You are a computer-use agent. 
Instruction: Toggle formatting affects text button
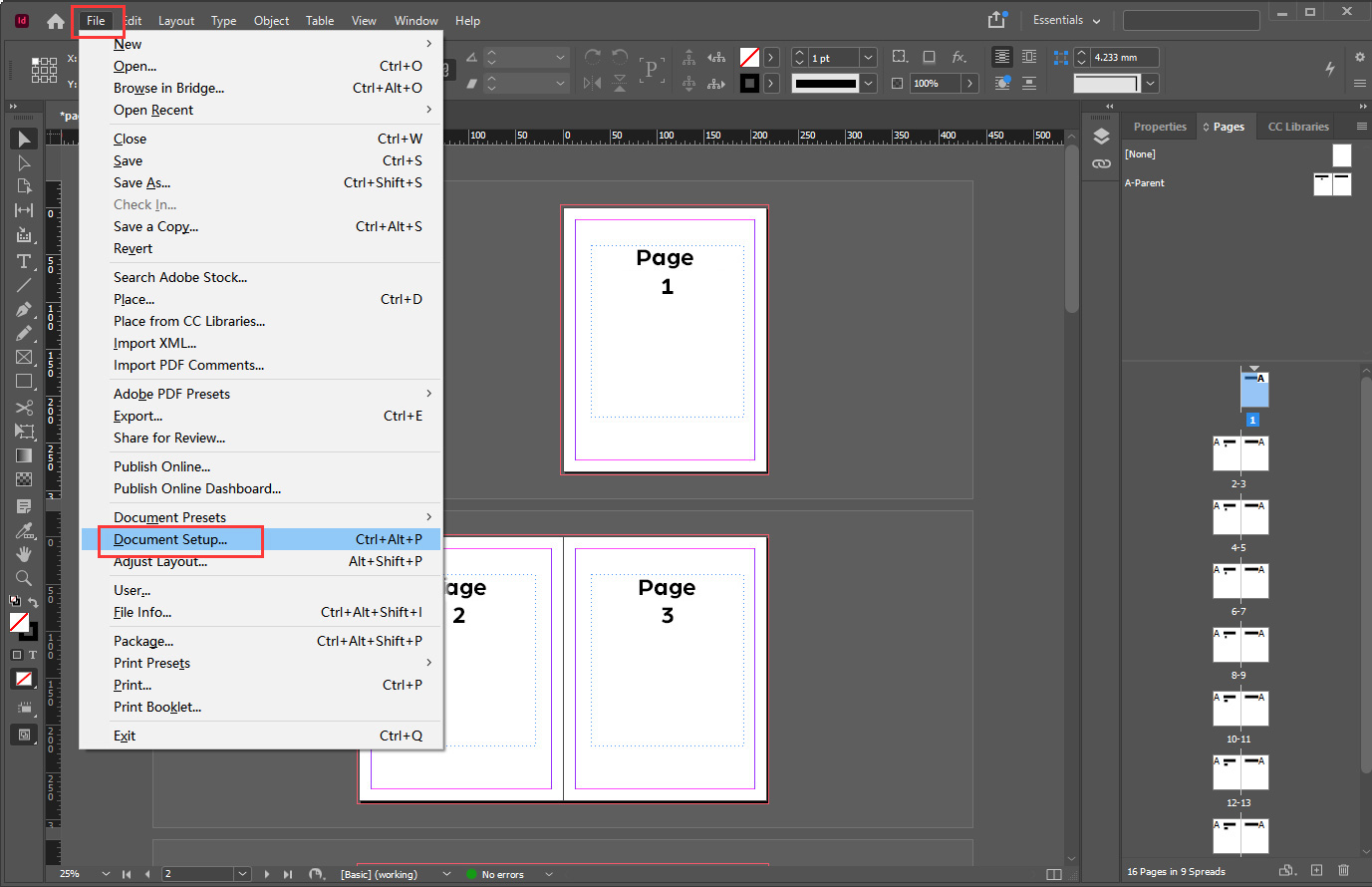click(x=32, y=655)
